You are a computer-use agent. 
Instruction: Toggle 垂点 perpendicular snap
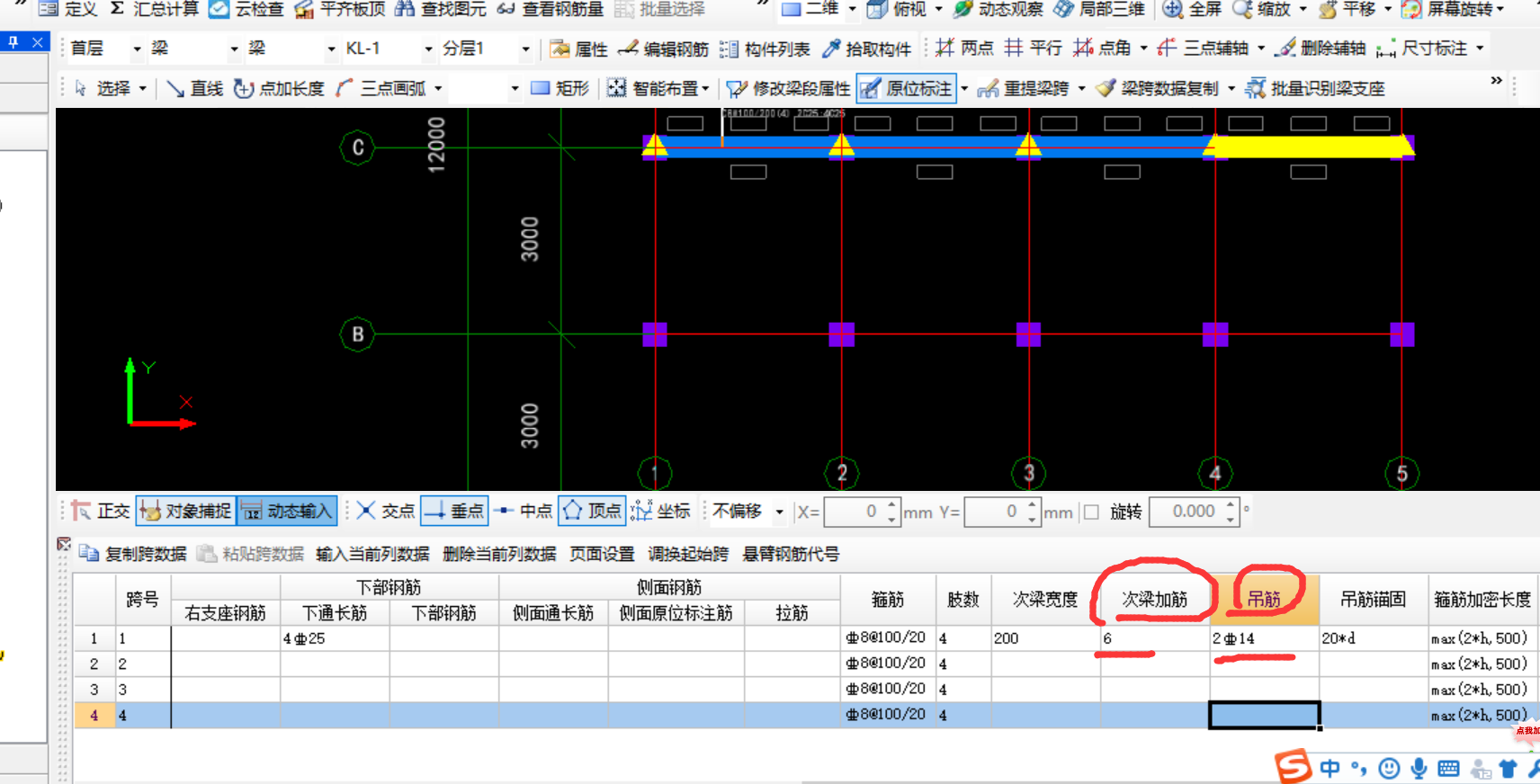[x=454, y=511]
